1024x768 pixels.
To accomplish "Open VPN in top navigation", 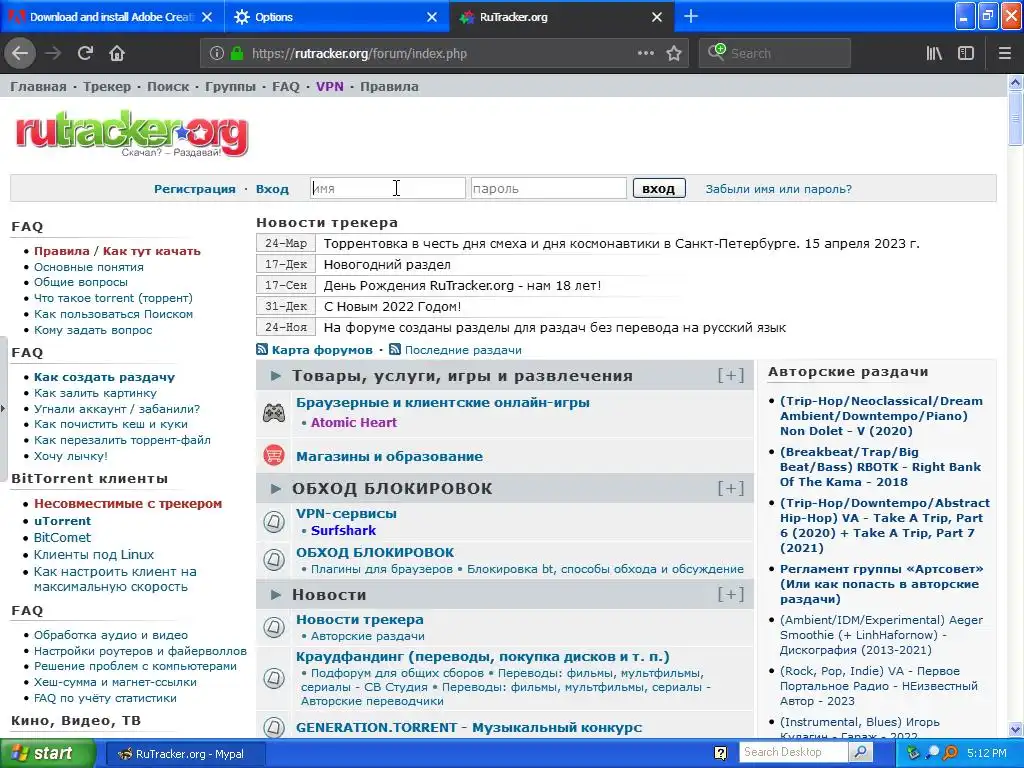I will point(330,86).
